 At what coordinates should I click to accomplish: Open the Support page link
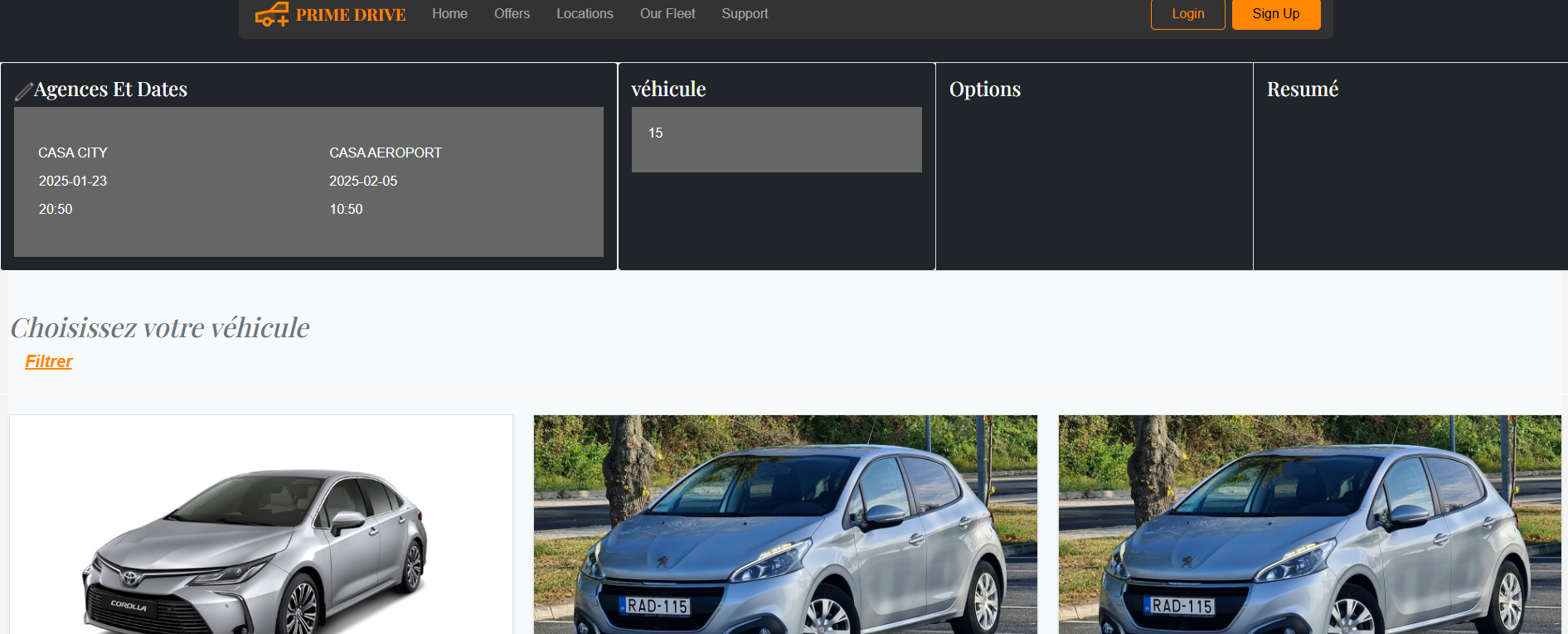tap(745, 14)
